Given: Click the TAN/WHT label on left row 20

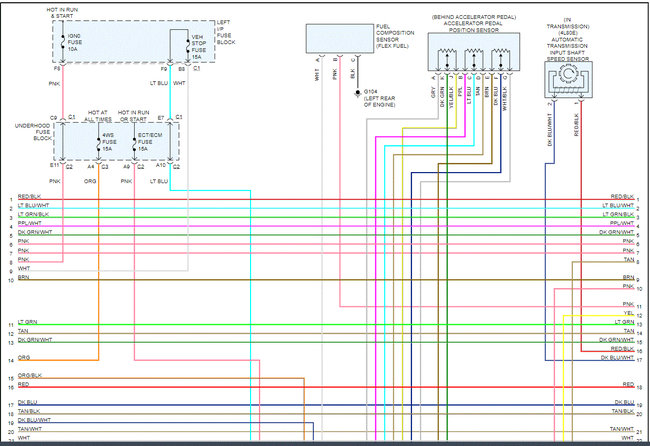Looking at the screenshot, I should [30, 429].
